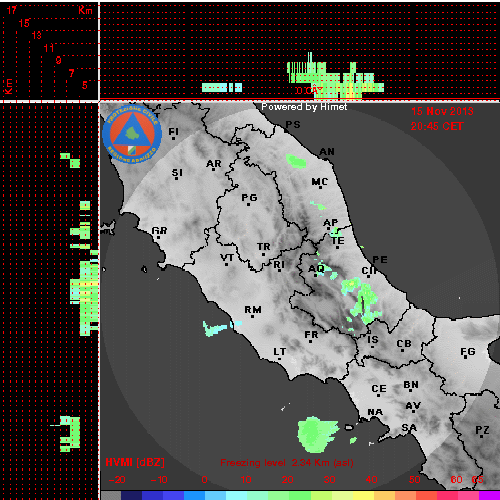Click the 13 km height axis label

coord(37,35)
